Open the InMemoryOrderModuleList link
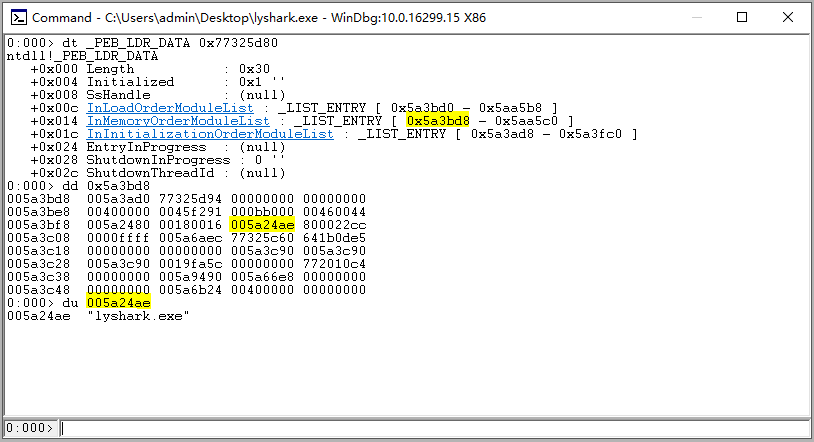The height and width of the screenshot is (442, 814). (x=178, y=121)
